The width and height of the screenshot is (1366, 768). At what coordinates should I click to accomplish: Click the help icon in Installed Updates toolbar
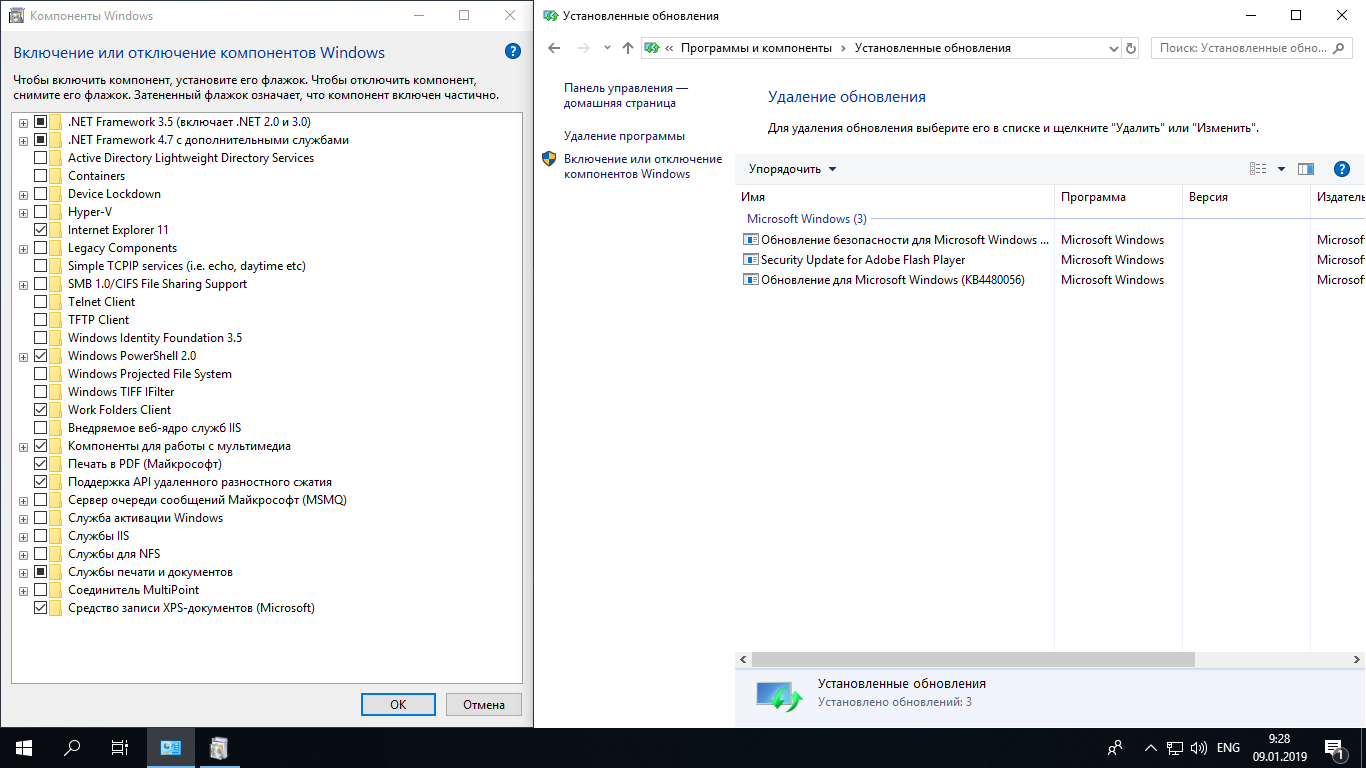(1342, 169)
